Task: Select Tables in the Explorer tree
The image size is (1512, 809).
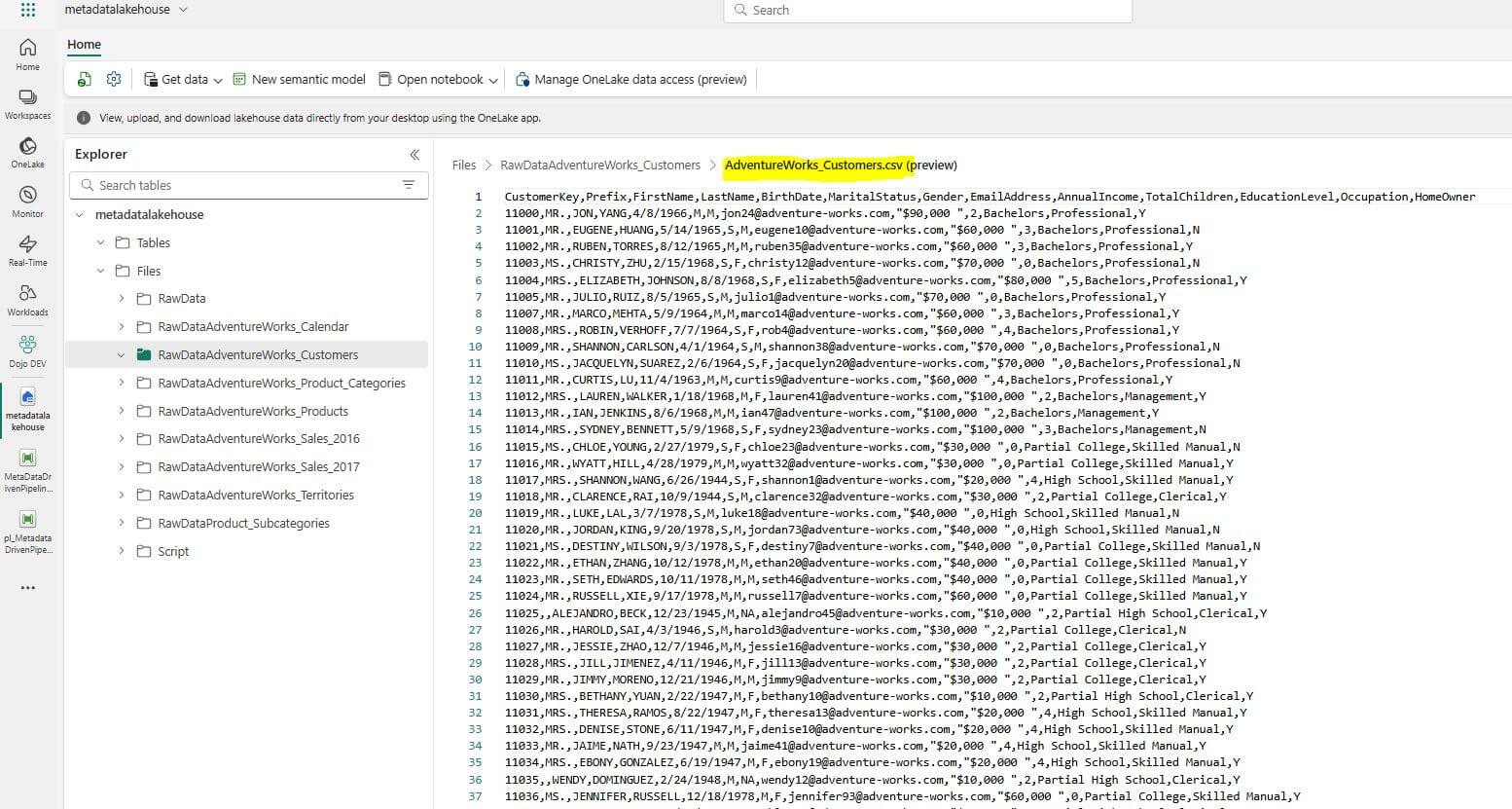Action: tap(154, 243)
